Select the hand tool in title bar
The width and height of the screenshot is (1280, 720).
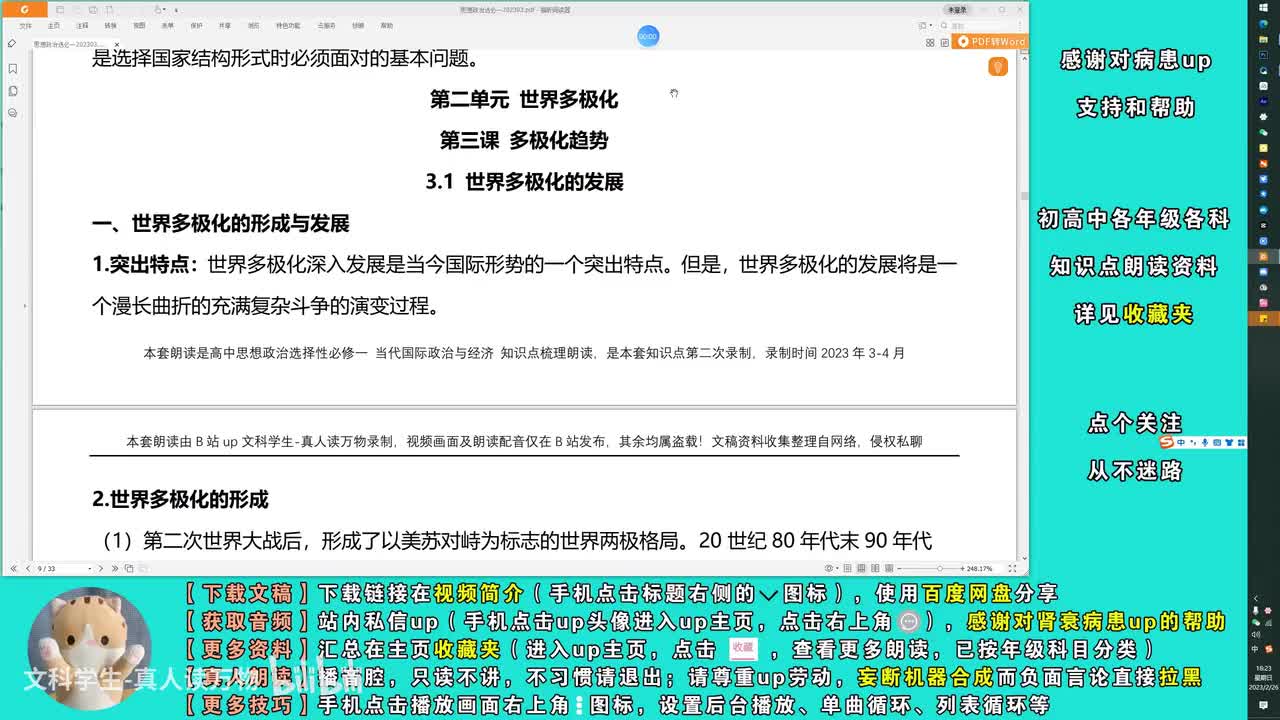157,9
